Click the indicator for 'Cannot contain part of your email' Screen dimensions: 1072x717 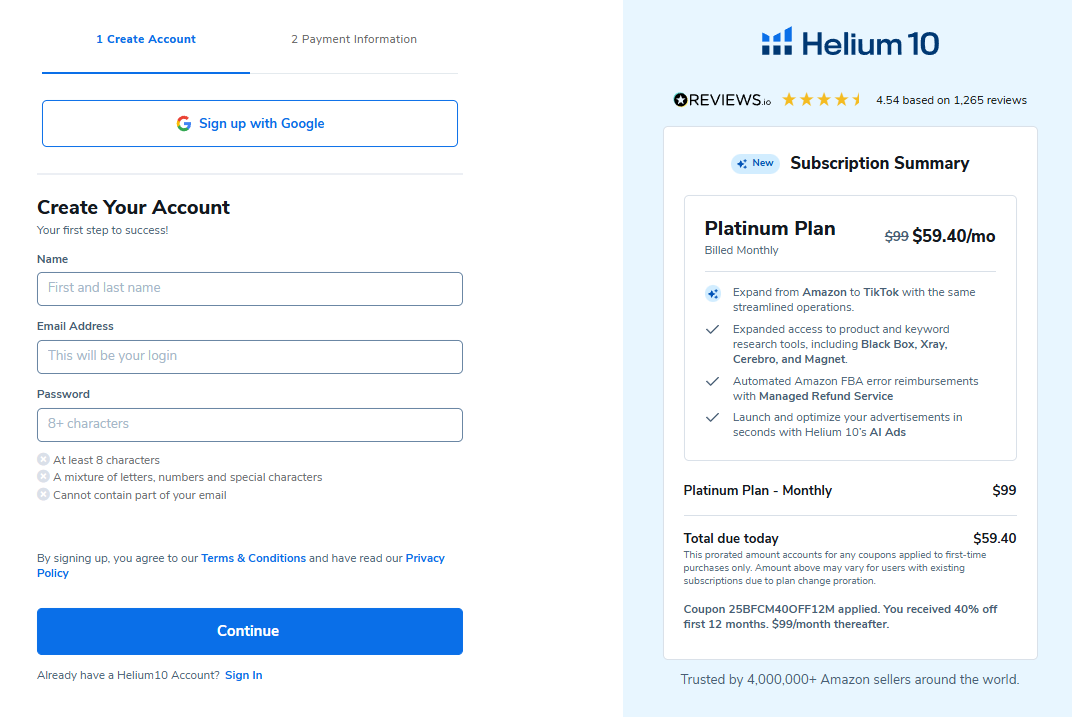pos(43,493)
